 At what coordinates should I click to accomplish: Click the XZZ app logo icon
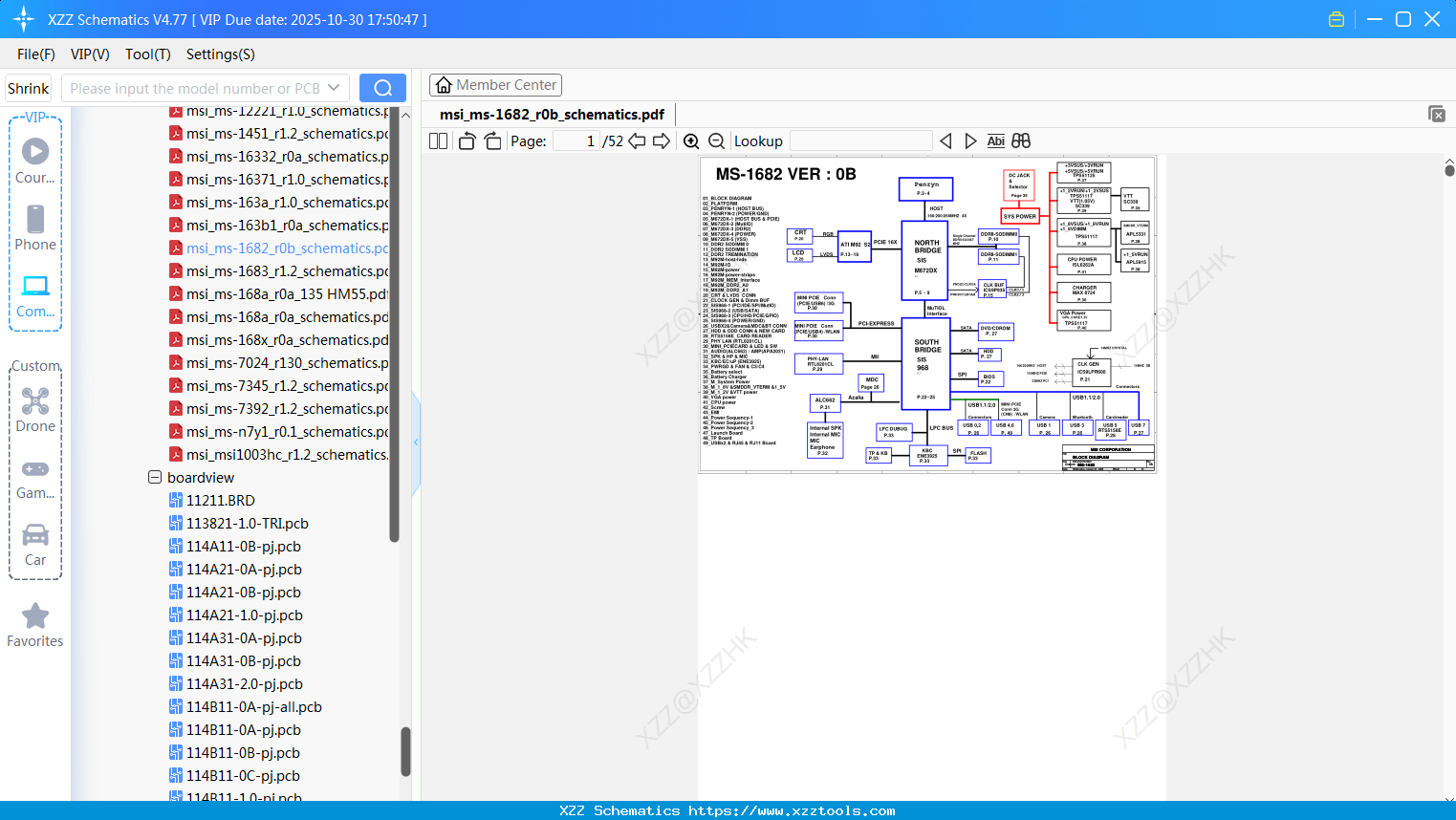tap(24, 19)
